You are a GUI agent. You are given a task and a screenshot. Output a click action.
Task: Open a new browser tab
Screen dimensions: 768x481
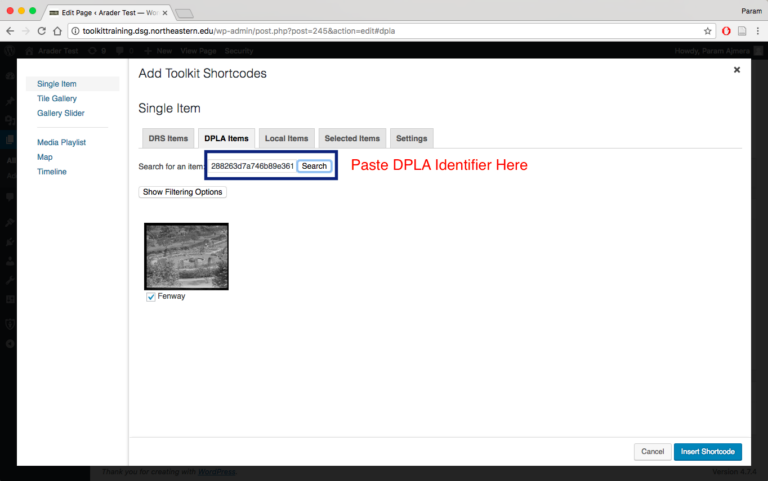coord(185,11)
